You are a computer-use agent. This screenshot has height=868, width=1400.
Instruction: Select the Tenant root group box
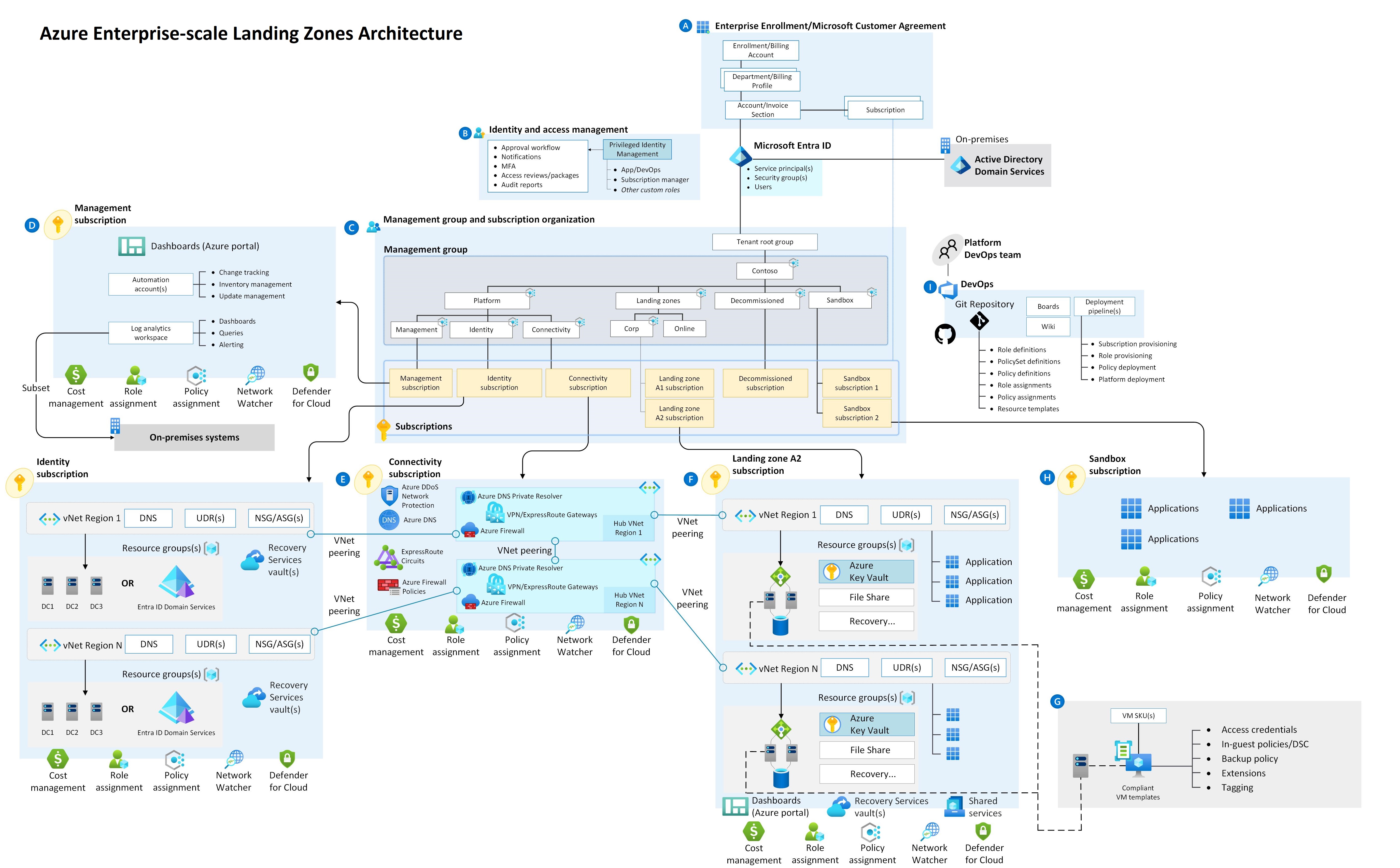click(765, 242)
